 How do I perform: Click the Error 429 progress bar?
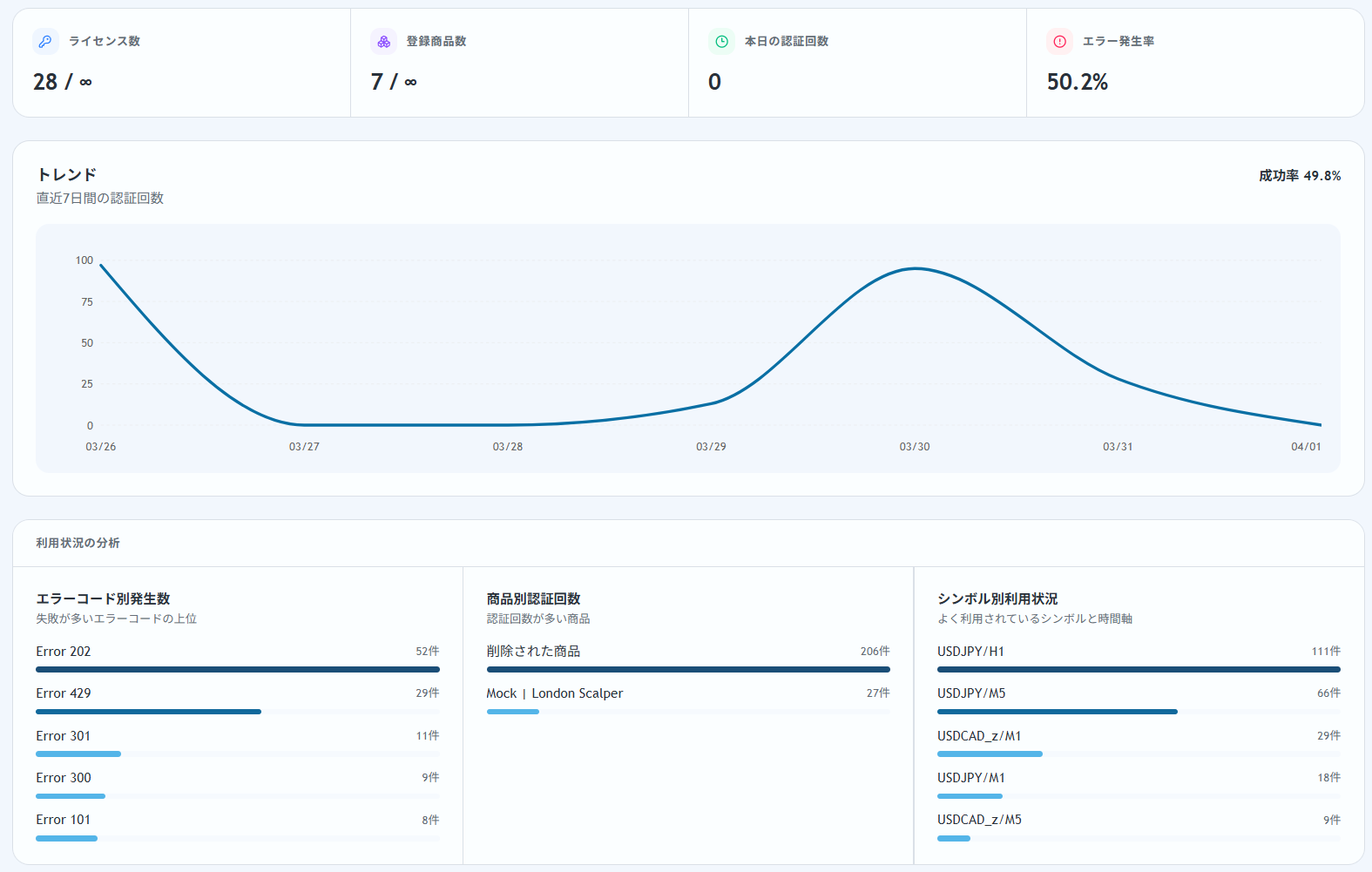(x=148, y=712)
